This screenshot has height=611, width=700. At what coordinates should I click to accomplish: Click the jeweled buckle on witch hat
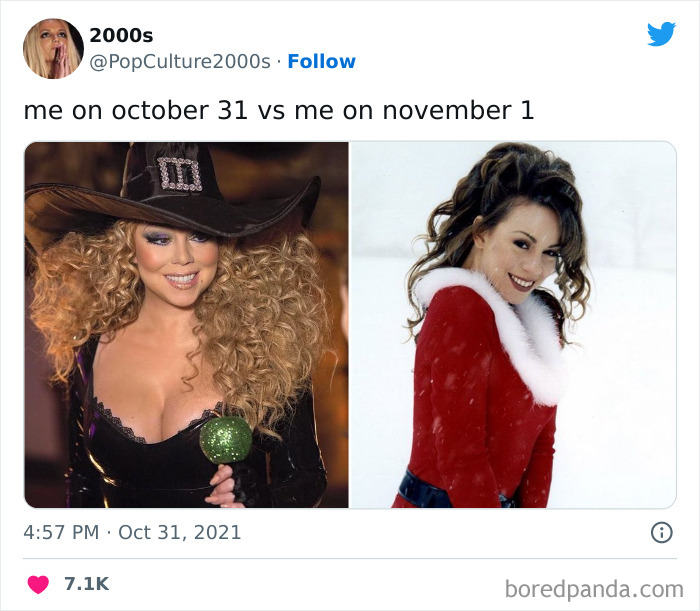(180, 174)
